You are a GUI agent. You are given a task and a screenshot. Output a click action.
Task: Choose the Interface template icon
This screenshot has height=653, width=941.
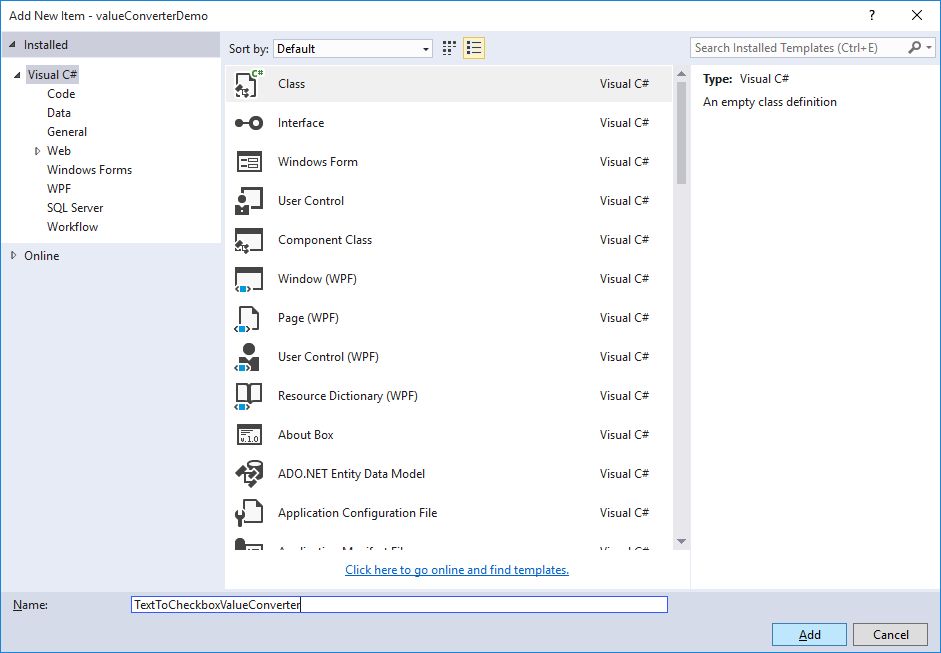coord(248,123)
